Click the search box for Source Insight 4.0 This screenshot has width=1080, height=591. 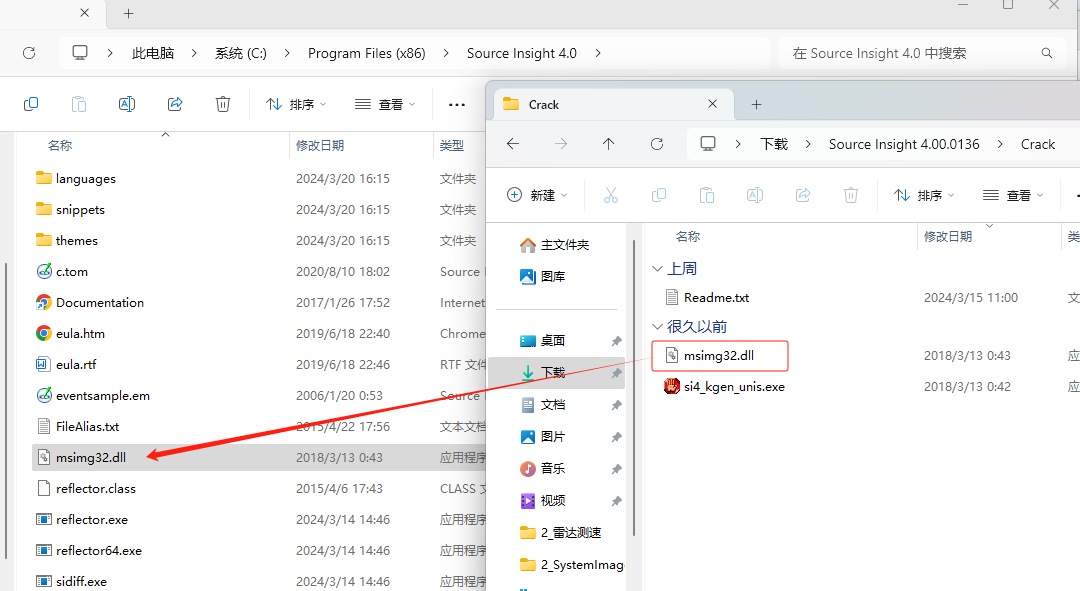point(923,53)
